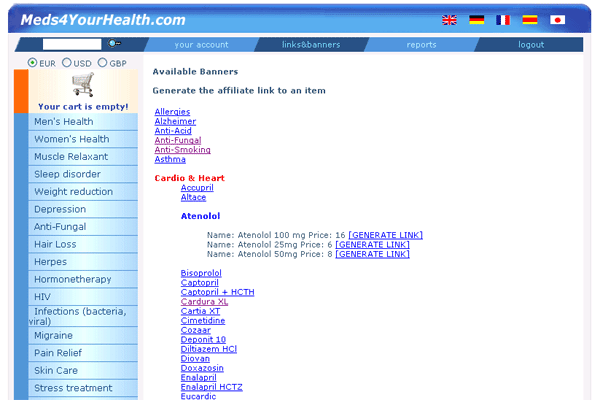Switch language using the Japanese flag
Screen dimensions: 600x400
click(x=557, y=20)
